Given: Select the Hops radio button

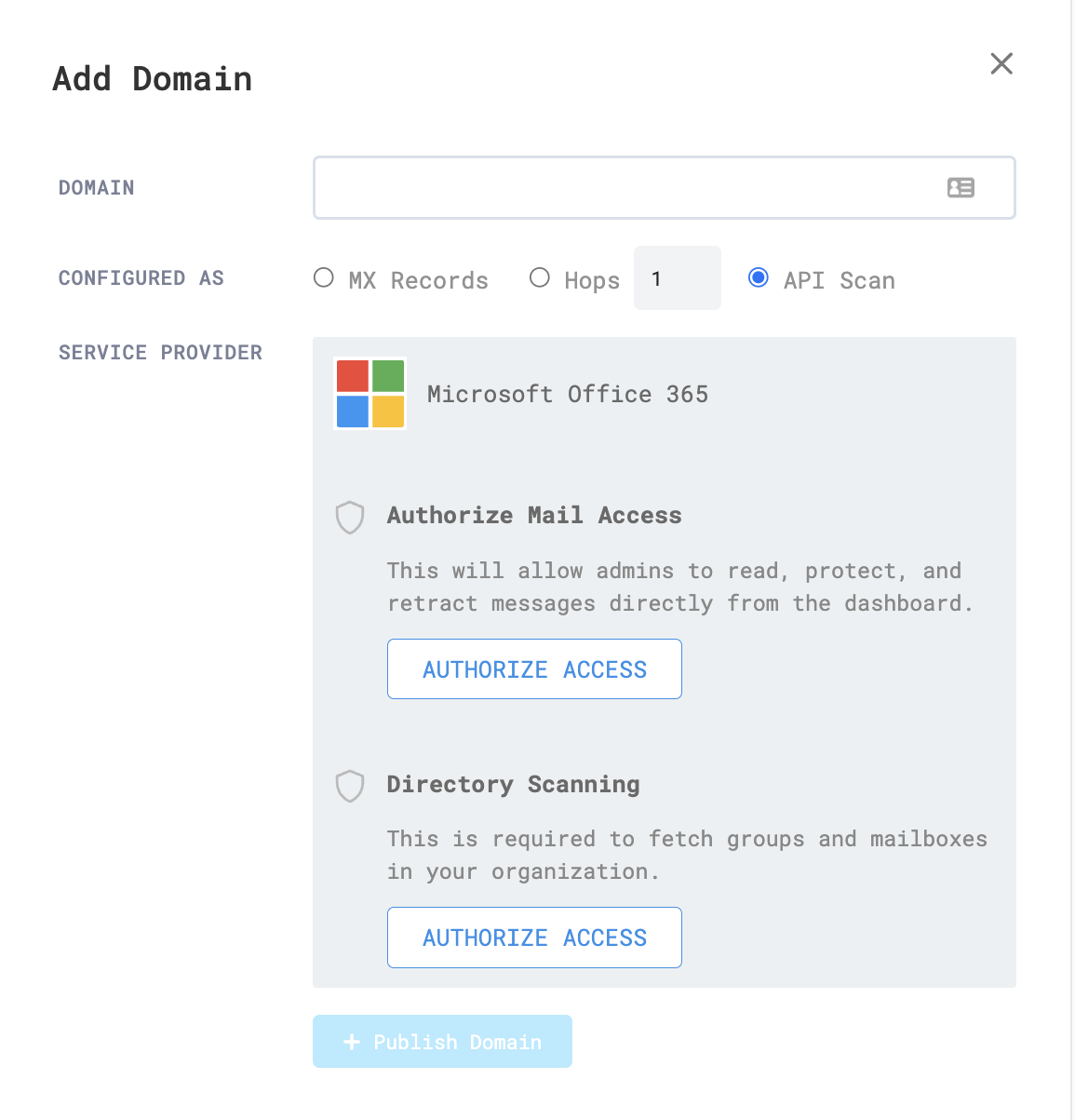Looking at the screenshot, I should coord(540,277).
